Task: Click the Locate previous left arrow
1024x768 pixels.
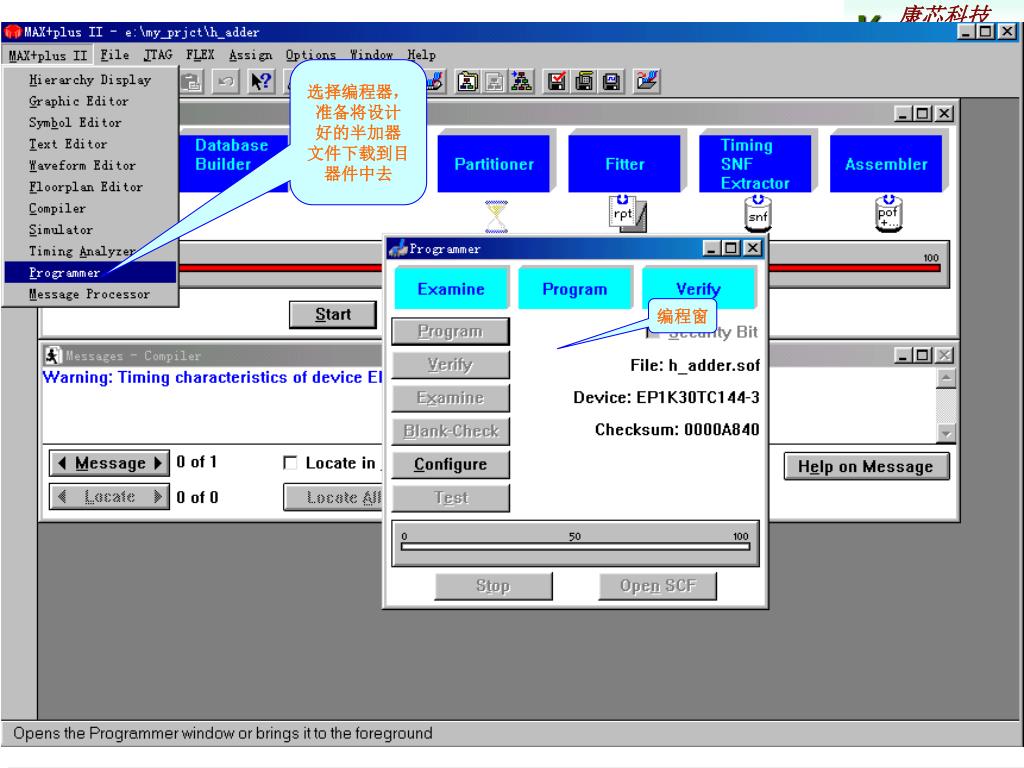Action: click(x=62, y=496)
